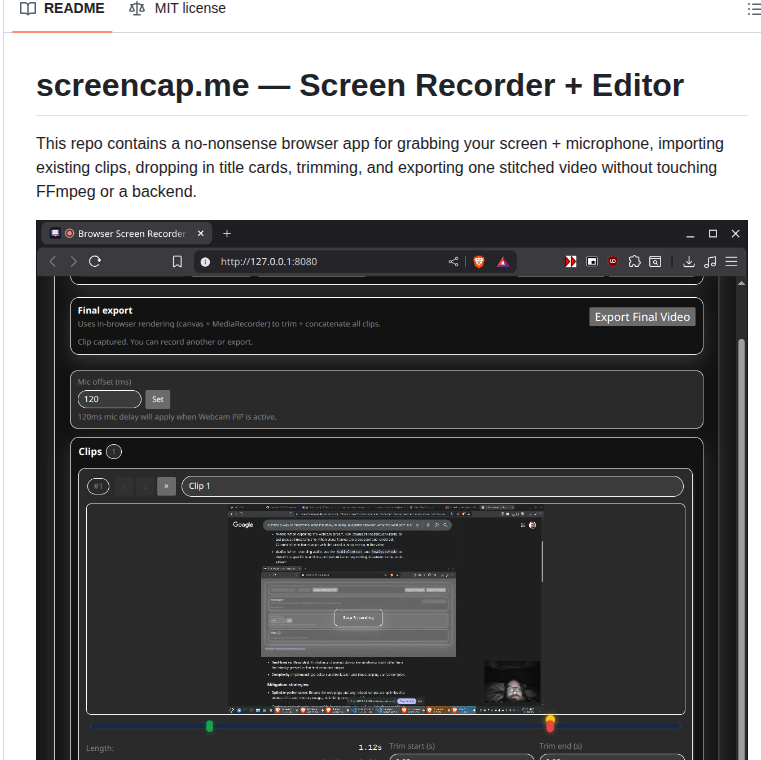Move Clip 1 down with the arrow
The height and width of the screenshot is (760, 761).
coord(145,486)
